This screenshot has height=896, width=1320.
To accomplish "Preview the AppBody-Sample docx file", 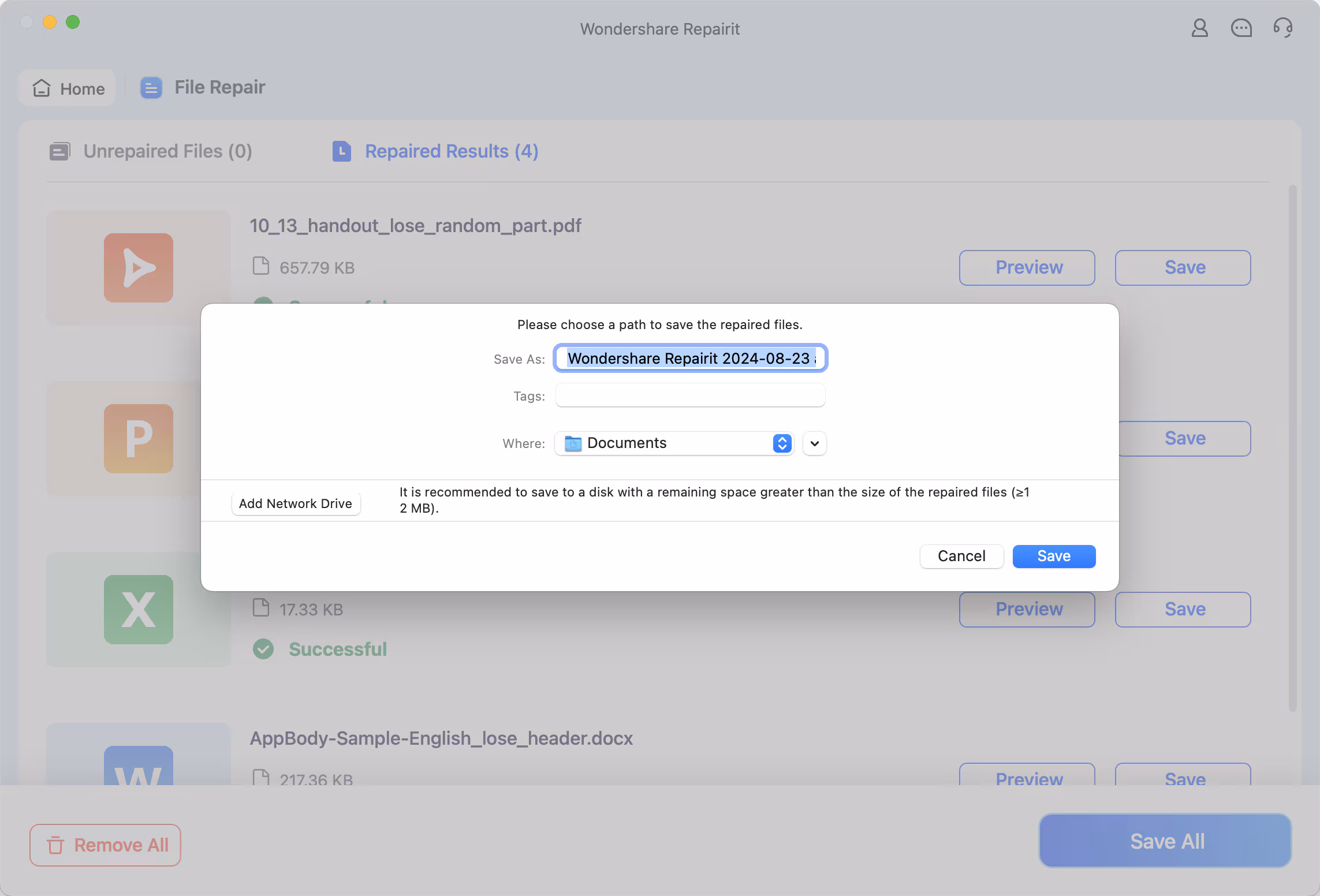I will 1027,774.
